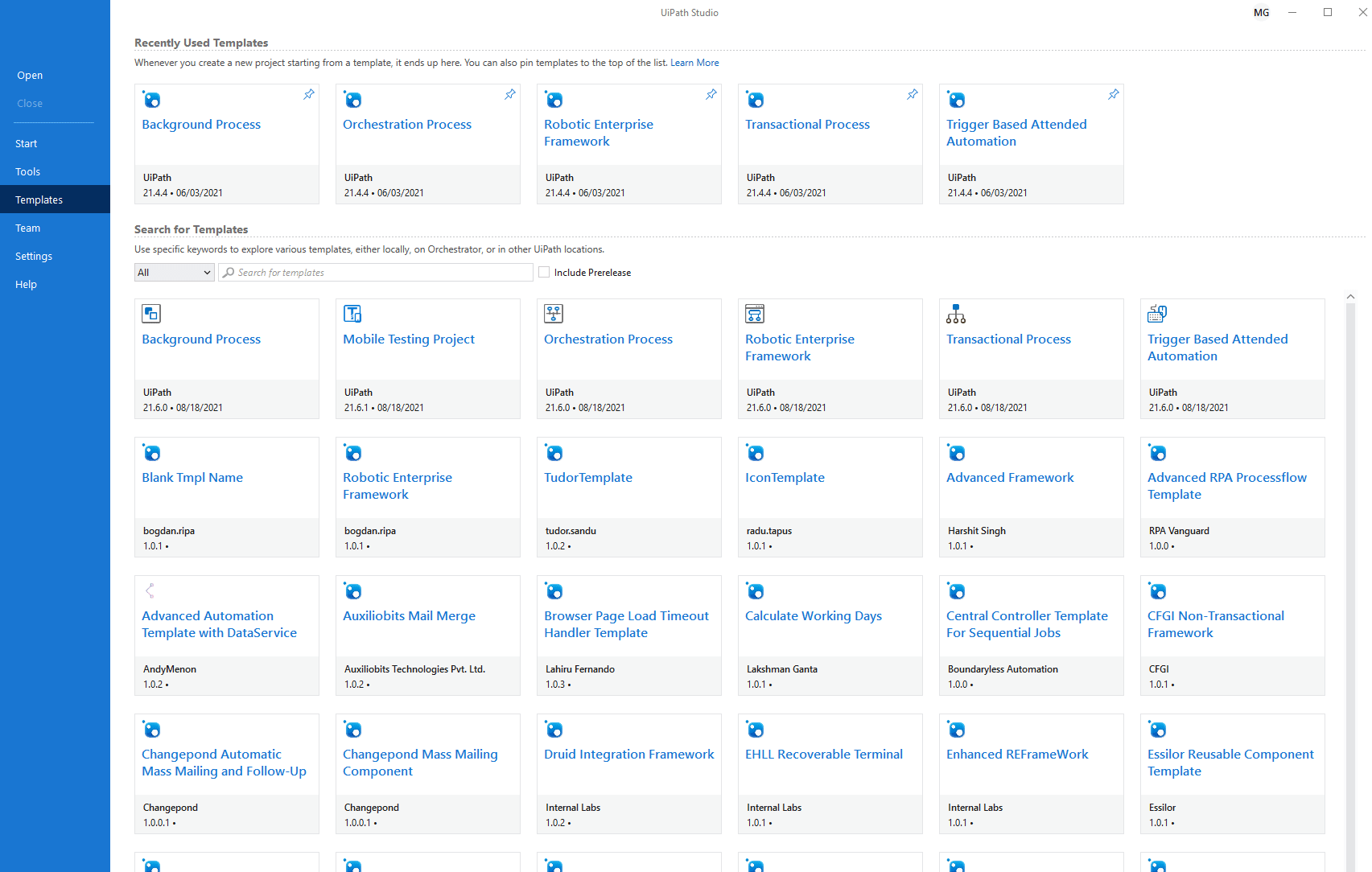Open the All template source dropdown

[x=175, y=273]
